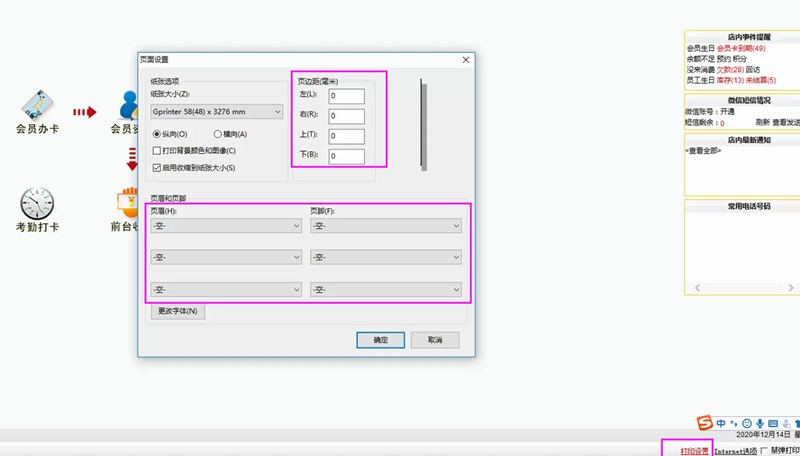Screen dimensions: 800x456
Task: Close the 页面设置 dialog with X
Action: [x=465, y=60]
